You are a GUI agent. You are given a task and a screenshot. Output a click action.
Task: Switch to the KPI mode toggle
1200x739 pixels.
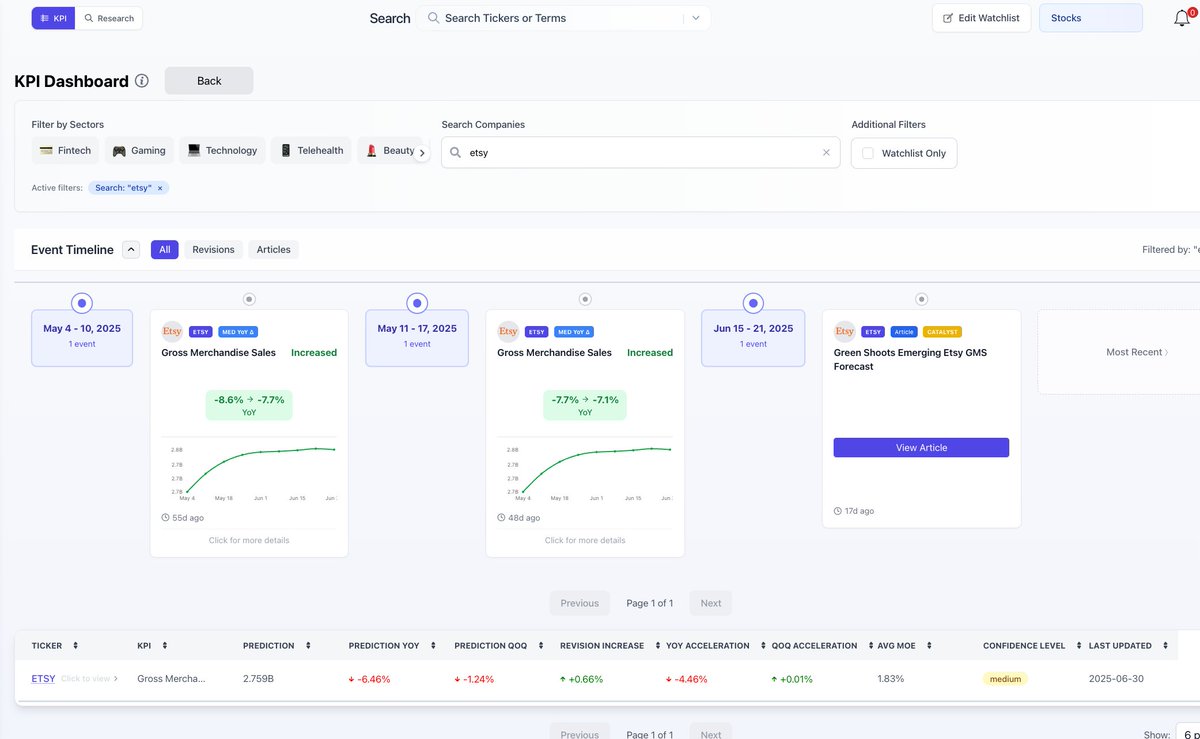tap(53, 18)
